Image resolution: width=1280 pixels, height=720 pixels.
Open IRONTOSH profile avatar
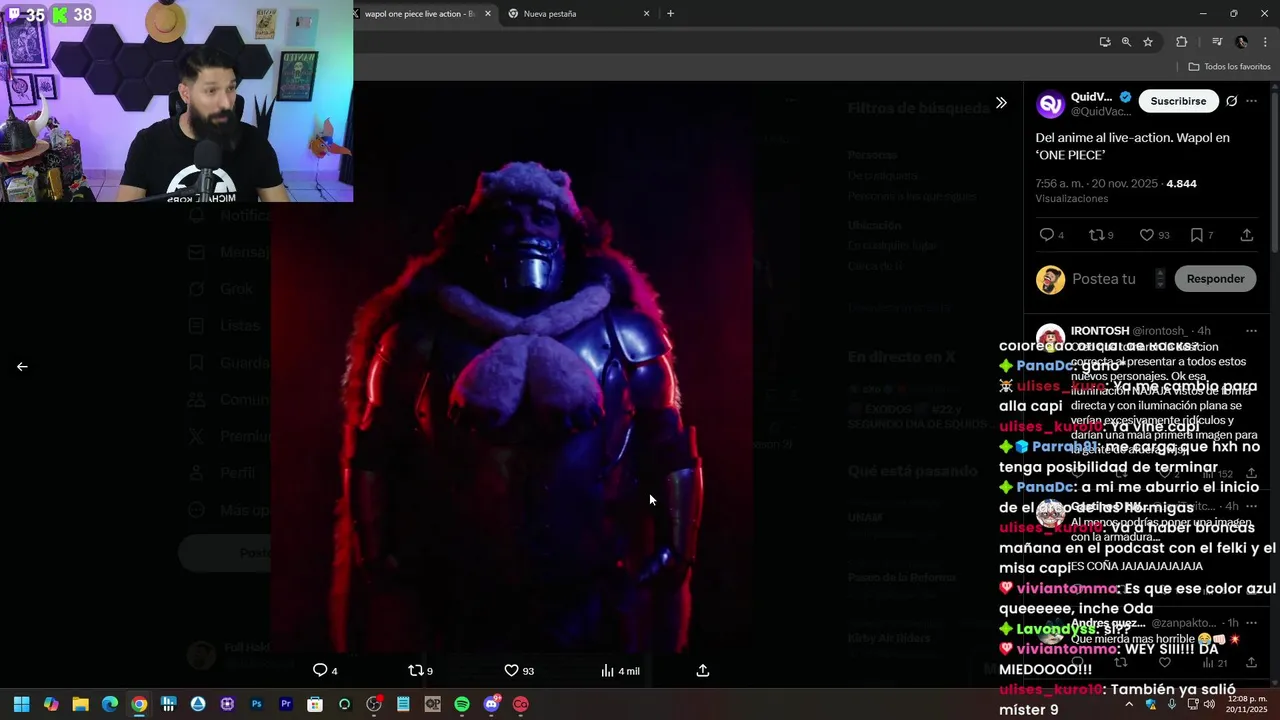pyautogui.click(x=1050, y=338)
